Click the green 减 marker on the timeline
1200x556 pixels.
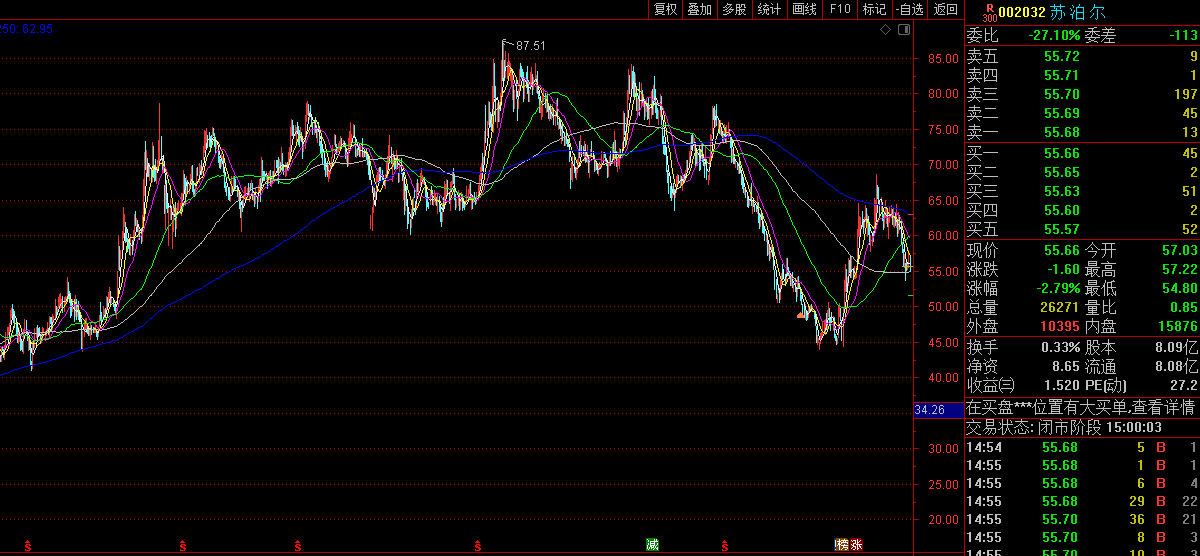coord(652,545)
